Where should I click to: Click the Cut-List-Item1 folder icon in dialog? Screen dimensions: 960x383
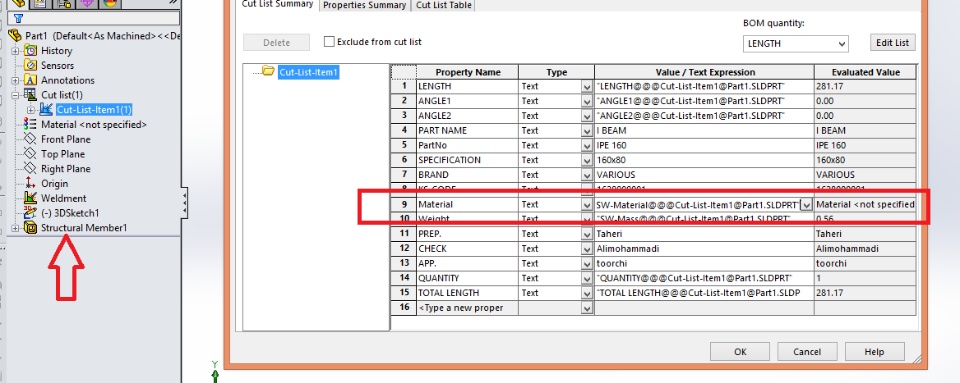pyautogui.click(x=268, y=72)
